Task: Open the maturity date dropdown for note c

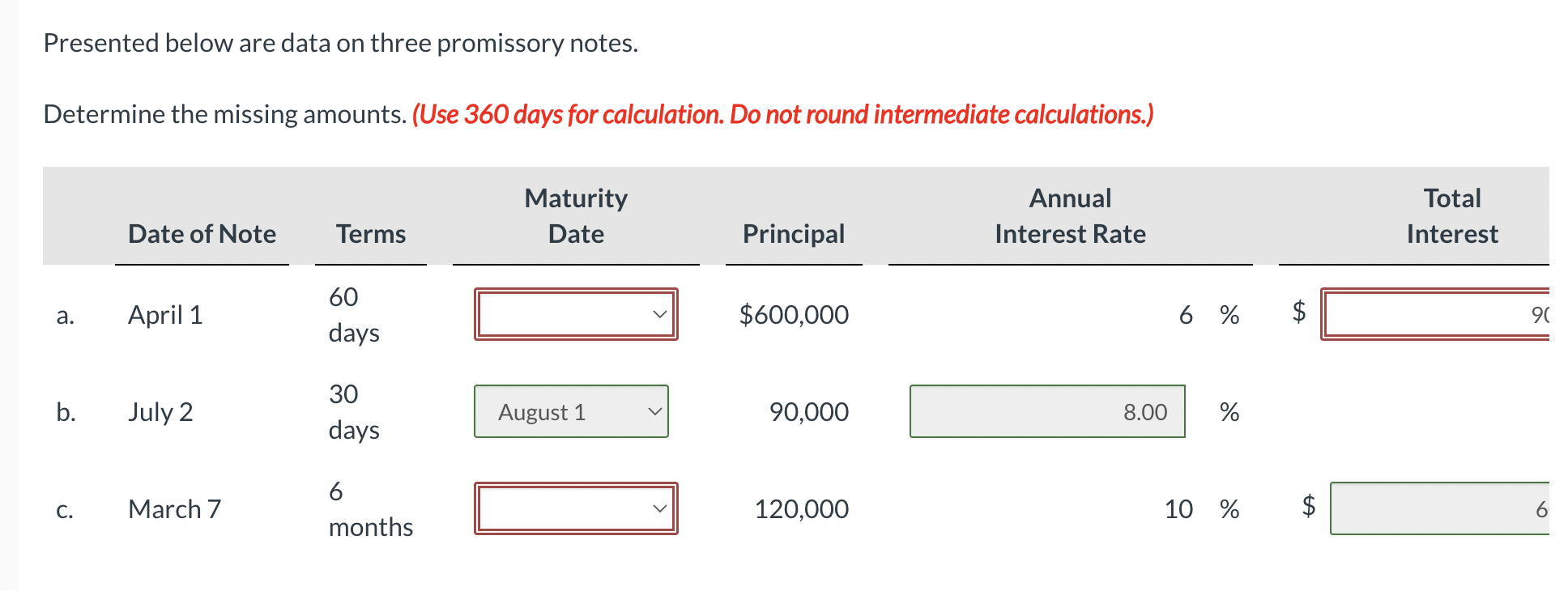Action: 575,508
